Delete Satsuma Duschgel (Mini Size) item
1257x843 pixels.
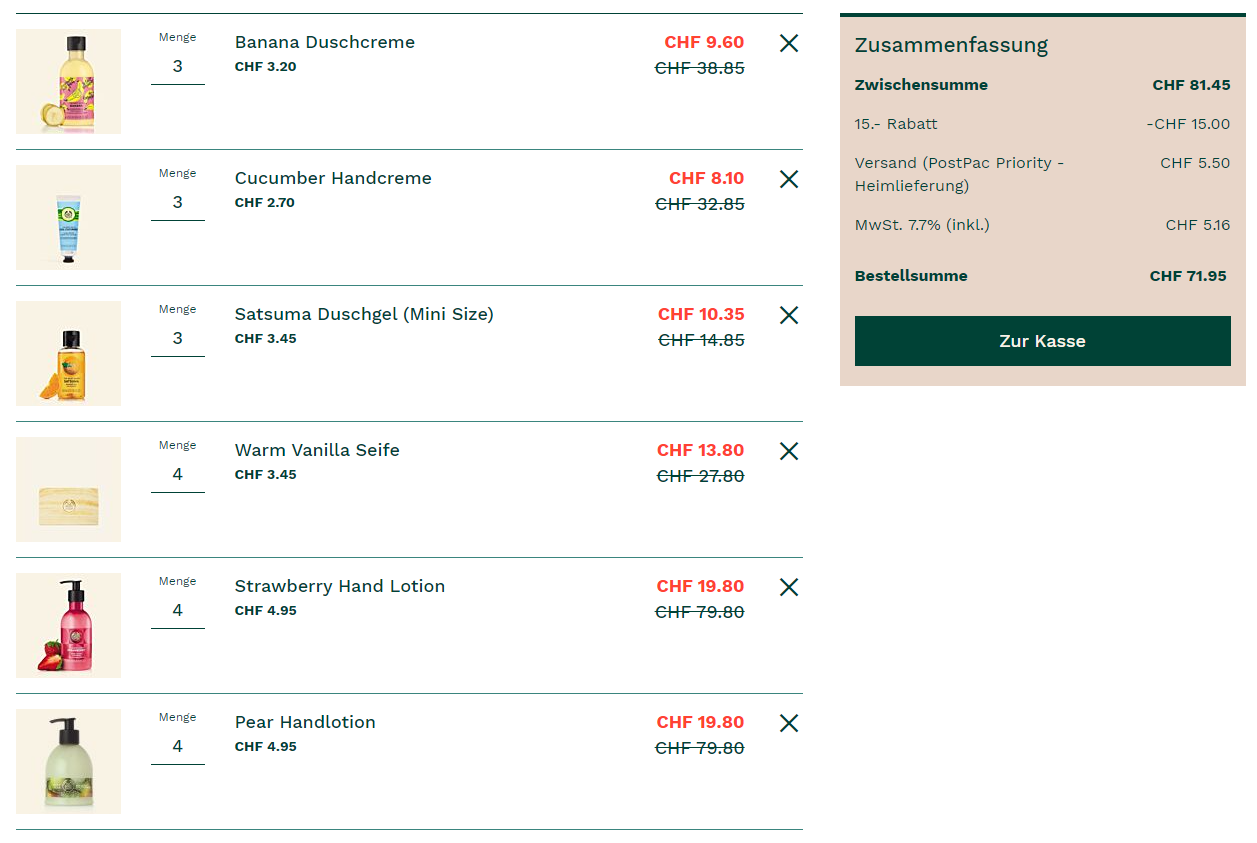tap(789, 315)
